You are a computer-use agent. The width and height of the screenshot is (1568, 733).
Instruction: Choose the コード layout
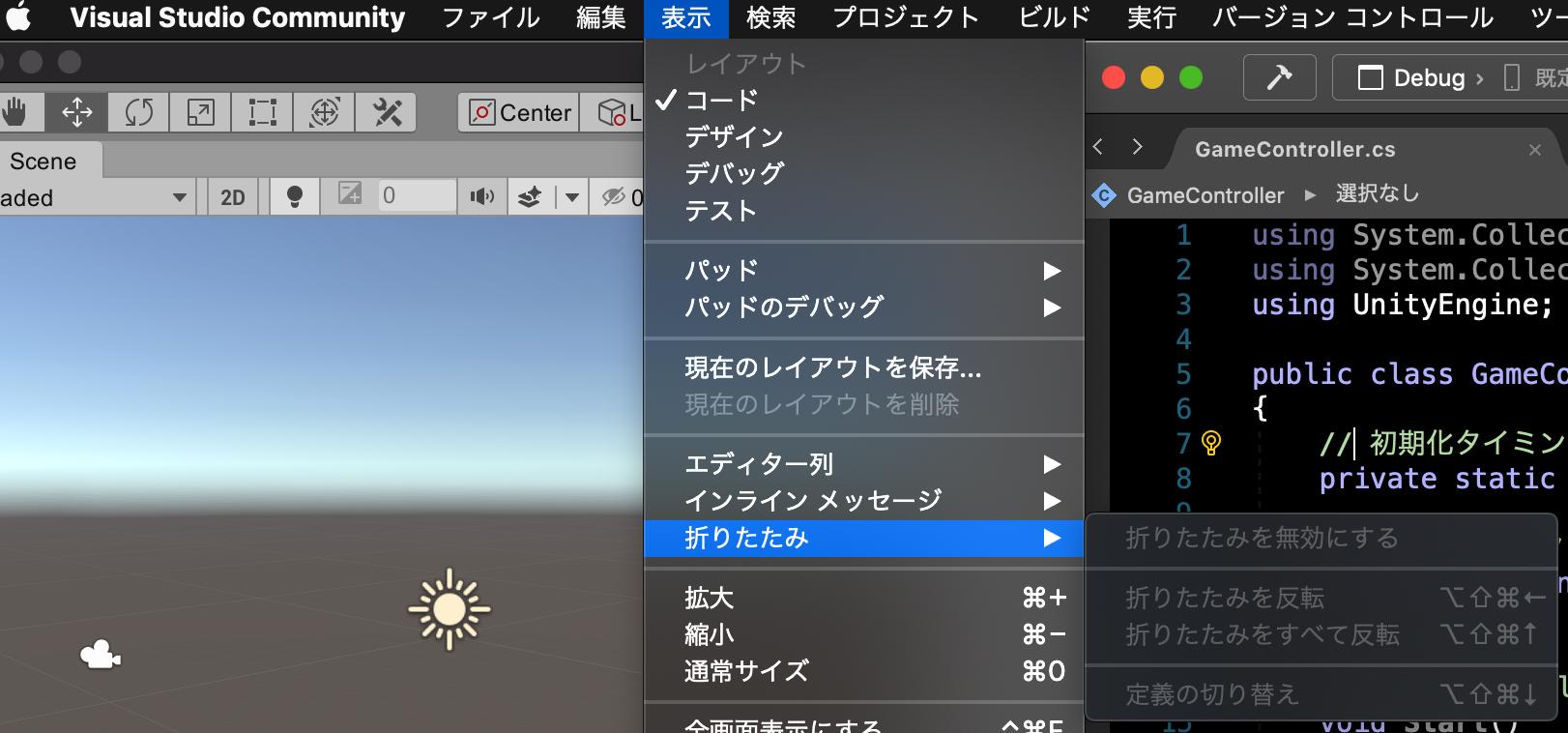click(863, 100)
